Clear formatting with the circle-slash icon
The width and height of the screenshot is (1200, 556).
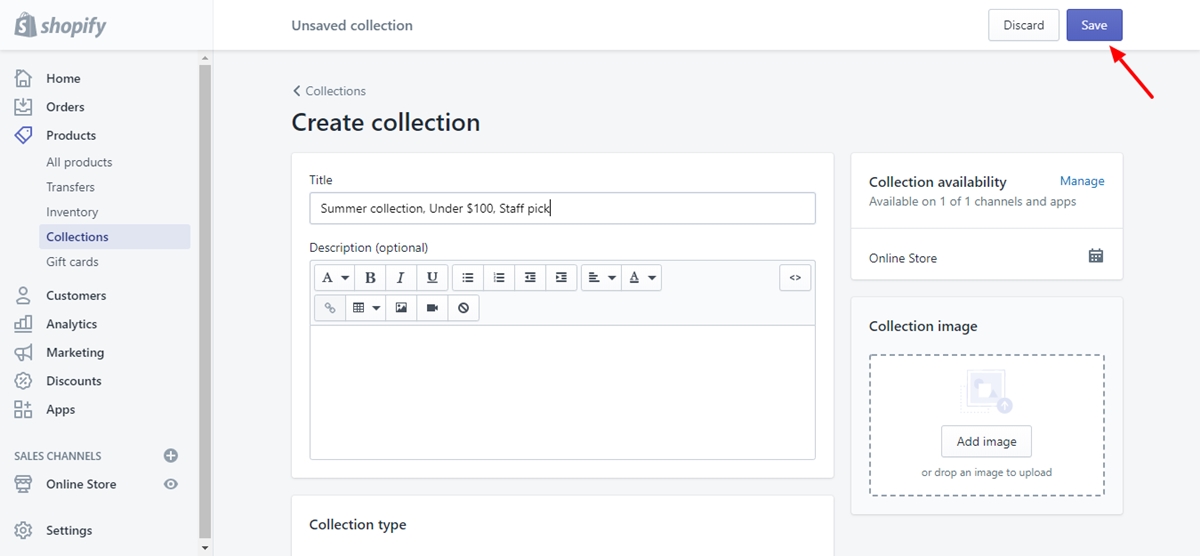(x=463, y=308)
